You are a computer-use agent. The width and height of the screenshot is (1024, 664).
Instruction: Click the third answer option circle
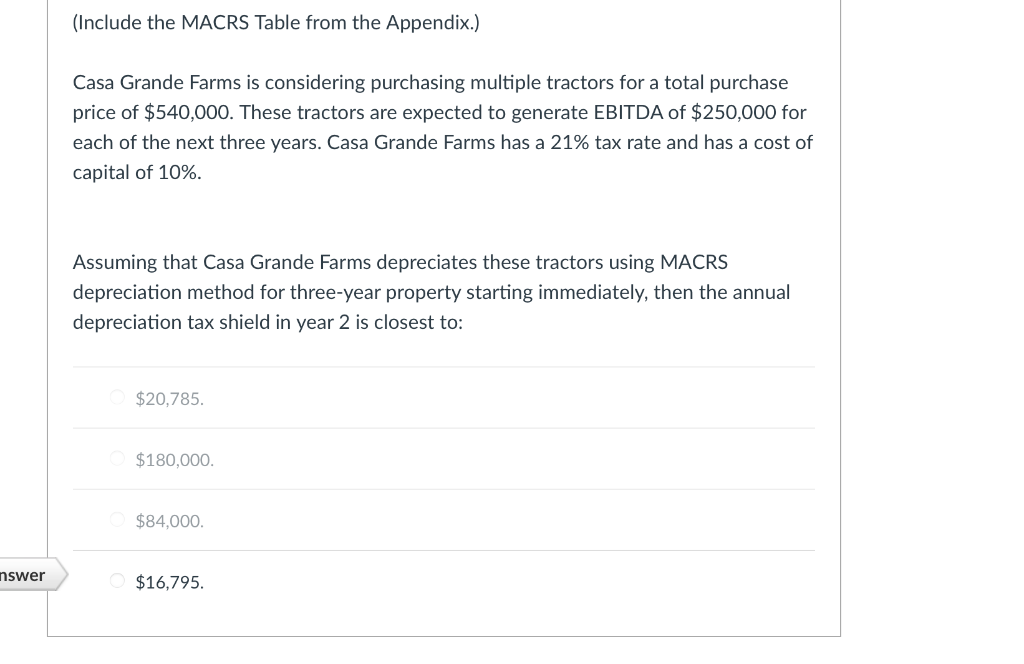(117, 520)
